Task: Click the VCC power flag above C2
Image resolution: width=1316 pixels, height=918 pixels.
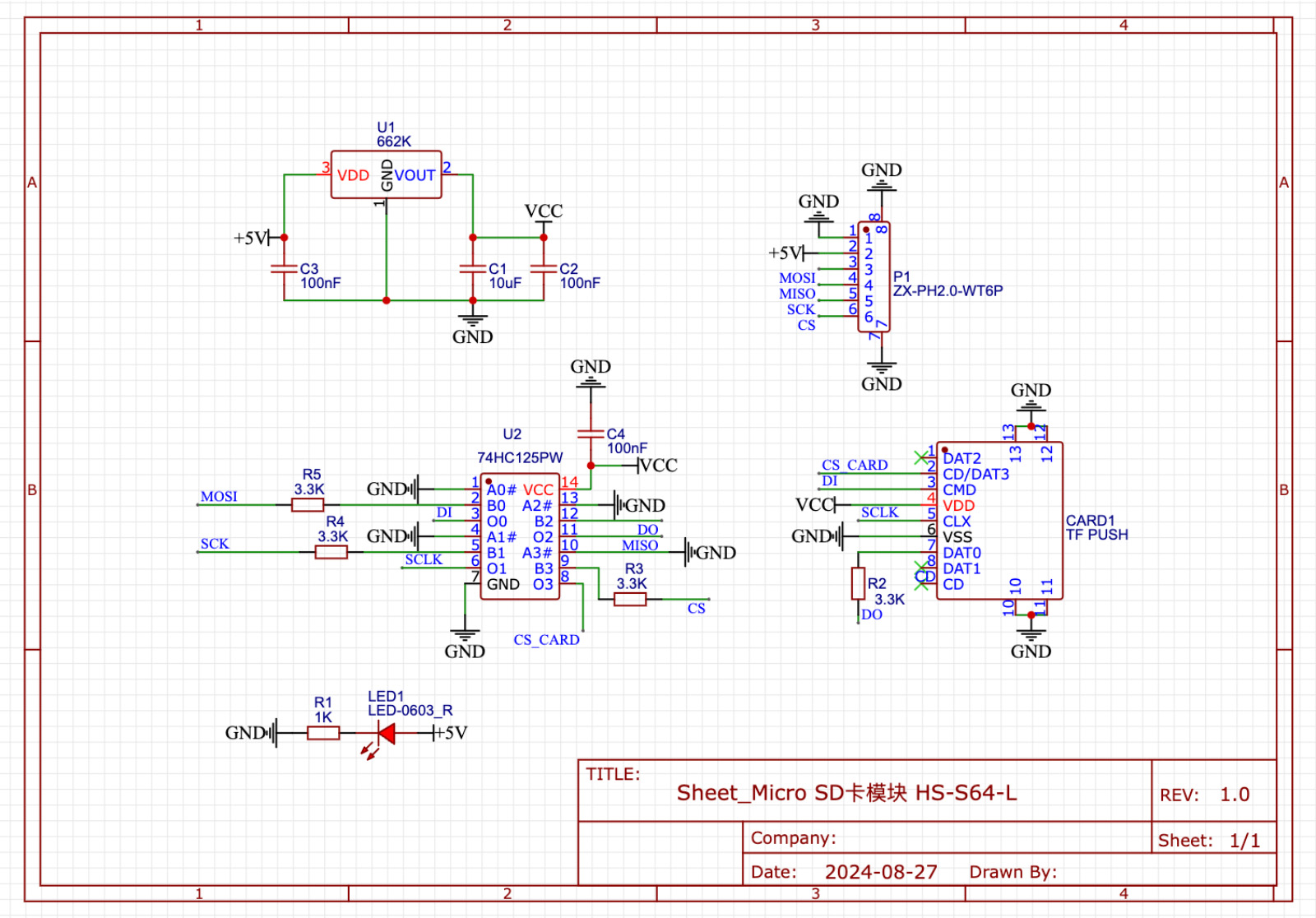Action: pyautogui.click(x=544, y=212)
